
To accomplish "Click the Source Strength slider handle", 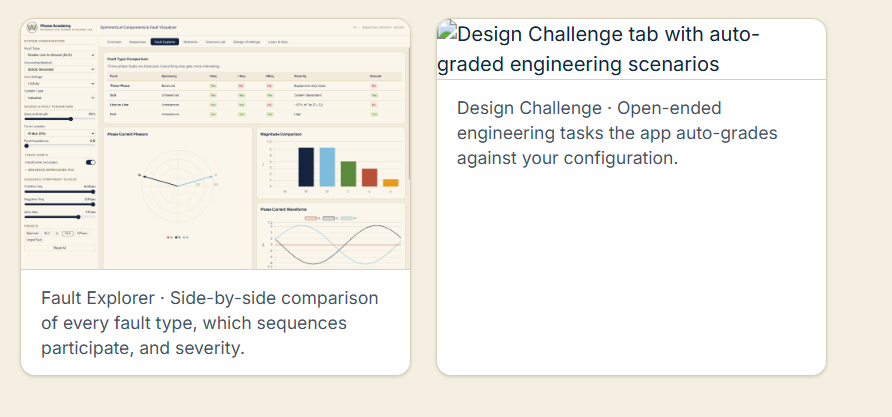I will 71,119.
